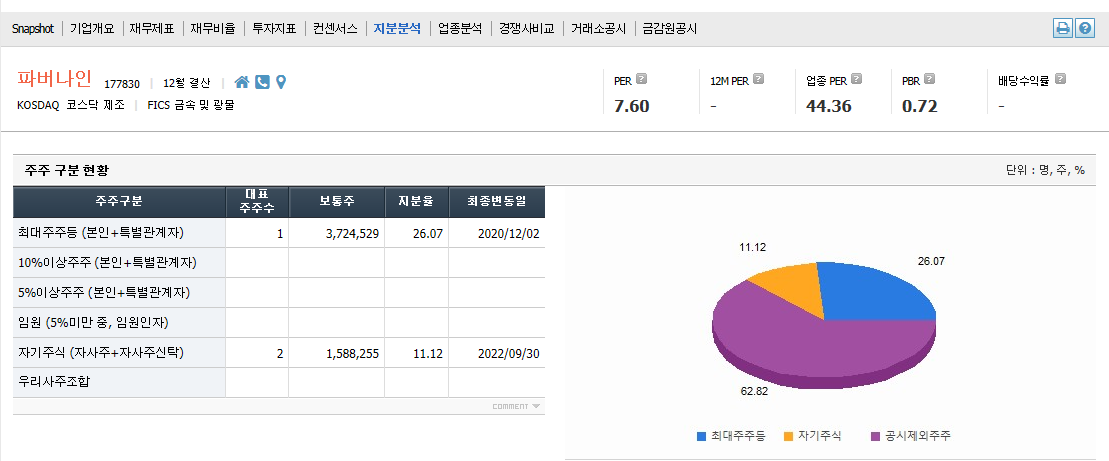Open the help icon beside 배당수익률
The image size is (1109, 461).
pos(1060,78)
